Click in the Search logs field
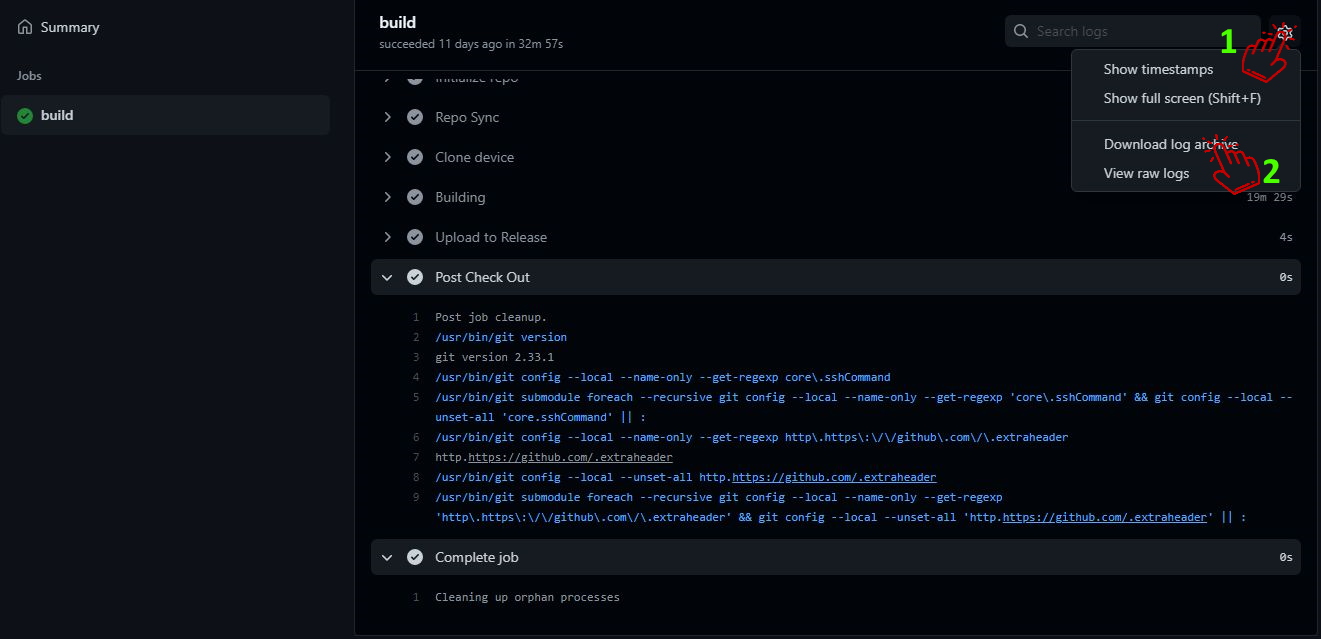The image size is (1321, 639). 1140,31
